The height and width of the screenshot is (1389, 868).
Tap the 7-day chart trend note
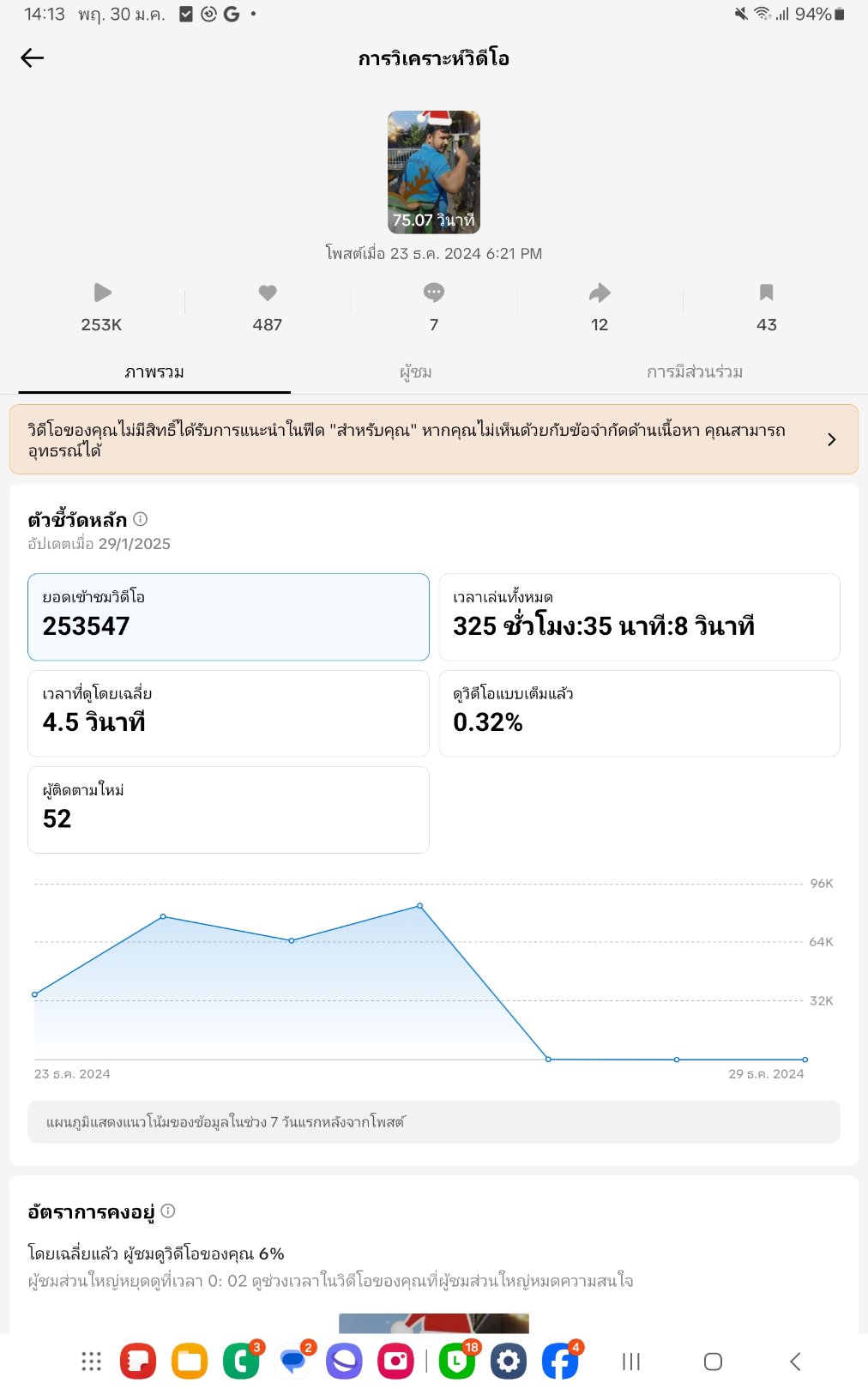click(x=434, y=1122)
